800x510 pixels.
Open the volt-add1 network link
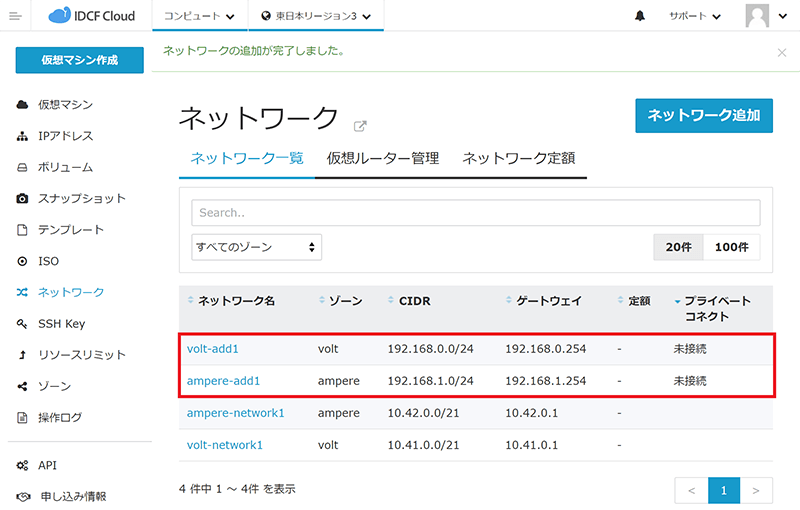(x=213, y=349)
